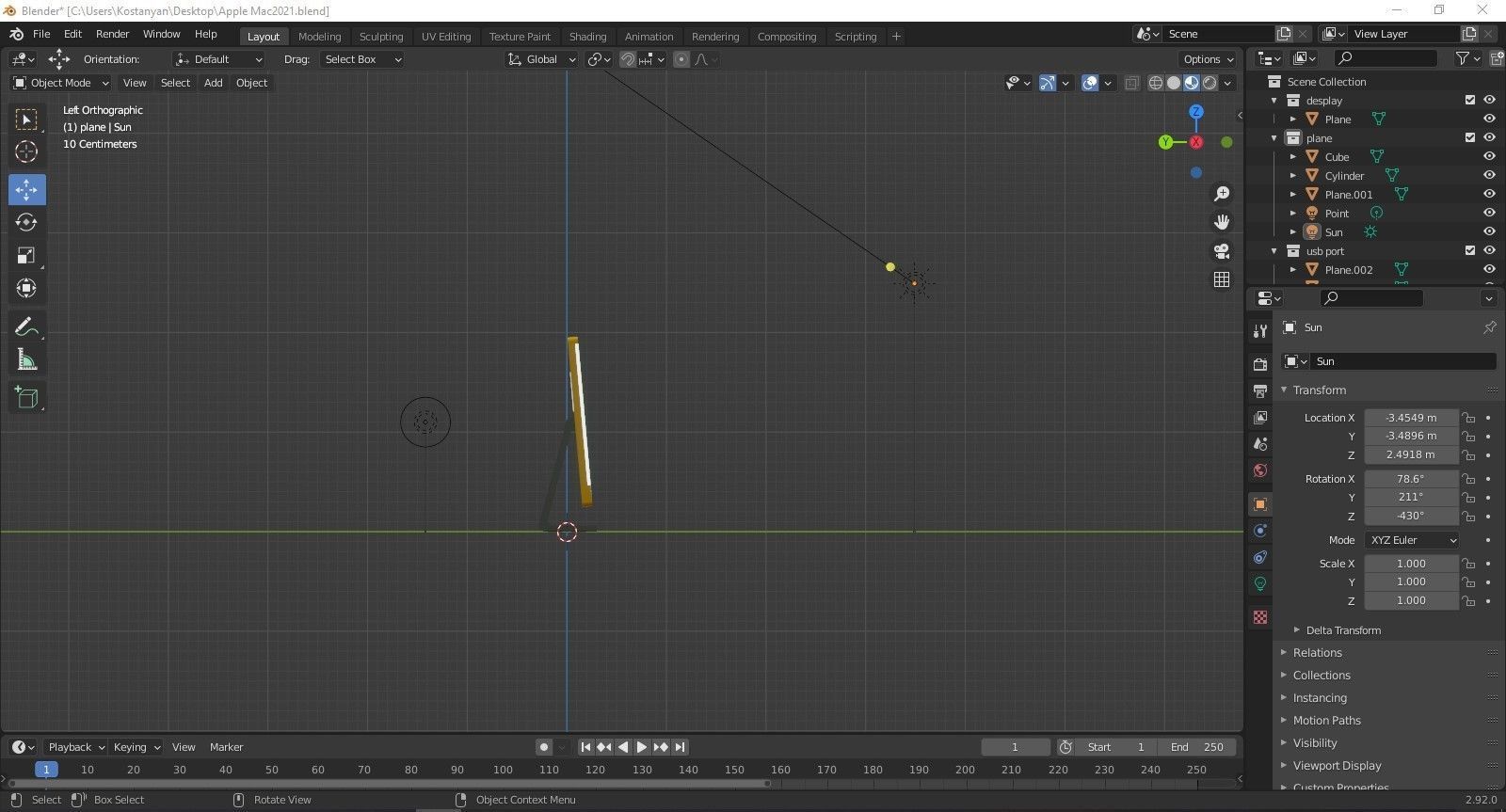This screenshot has height=812, width=1506.
Task: Select the Move tool in toolbar
Action: [x=26, y=190]
